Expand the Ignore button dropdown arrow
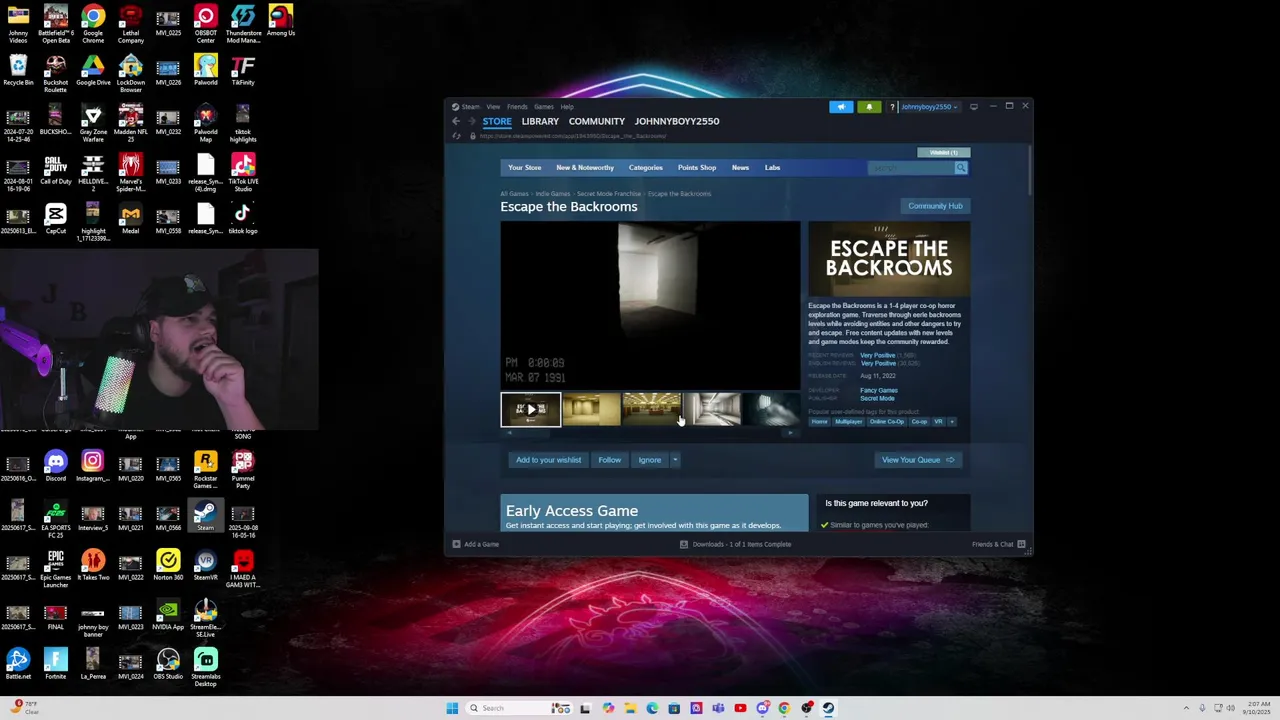Viewport: 1280px width, 720px height. tap(675, 460)
